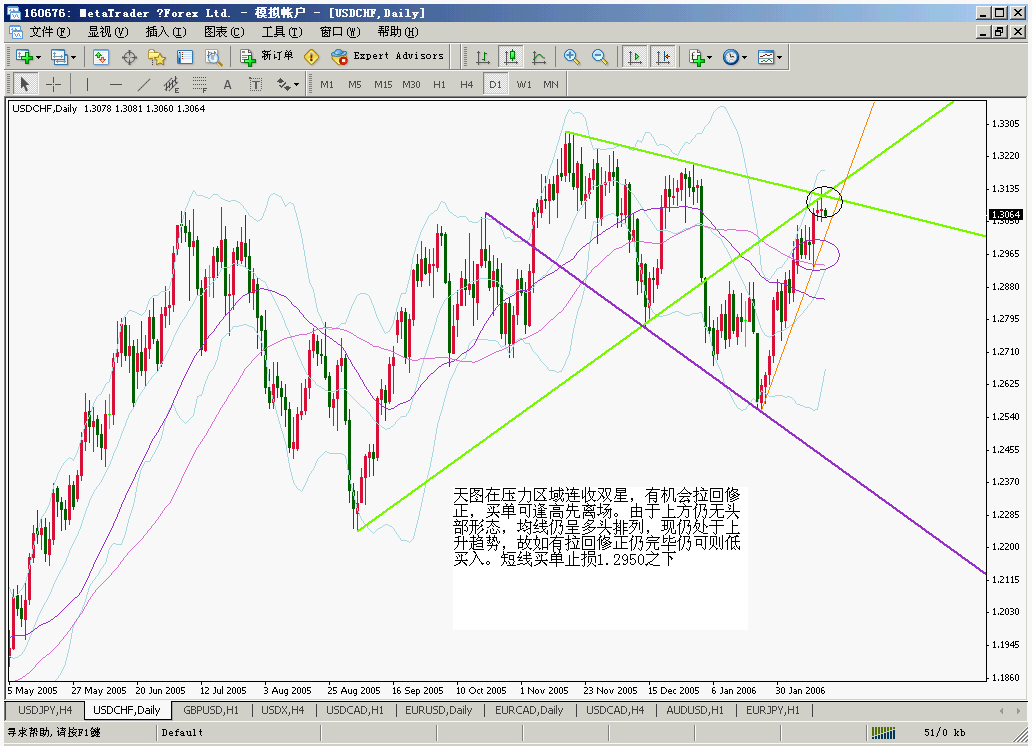The height and width of the screenshot is (746, 1032).
Task: Set timeframe to H1
Action: (x=439, y=84)
